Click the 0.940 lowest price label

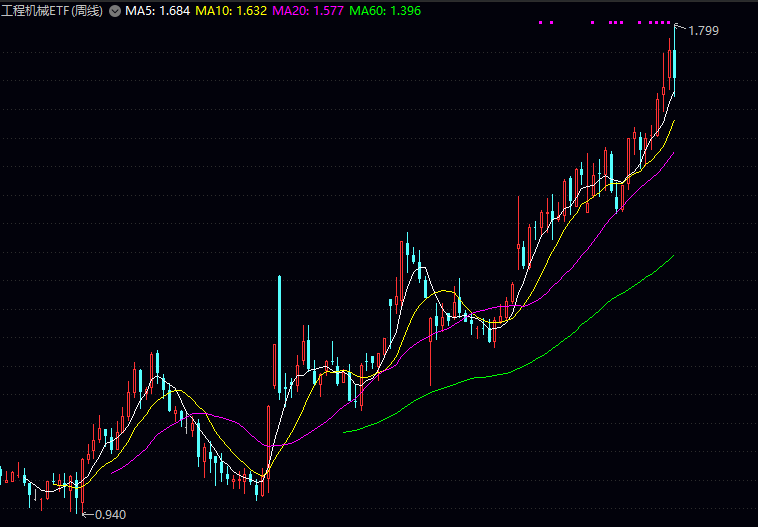pos(110,515)
